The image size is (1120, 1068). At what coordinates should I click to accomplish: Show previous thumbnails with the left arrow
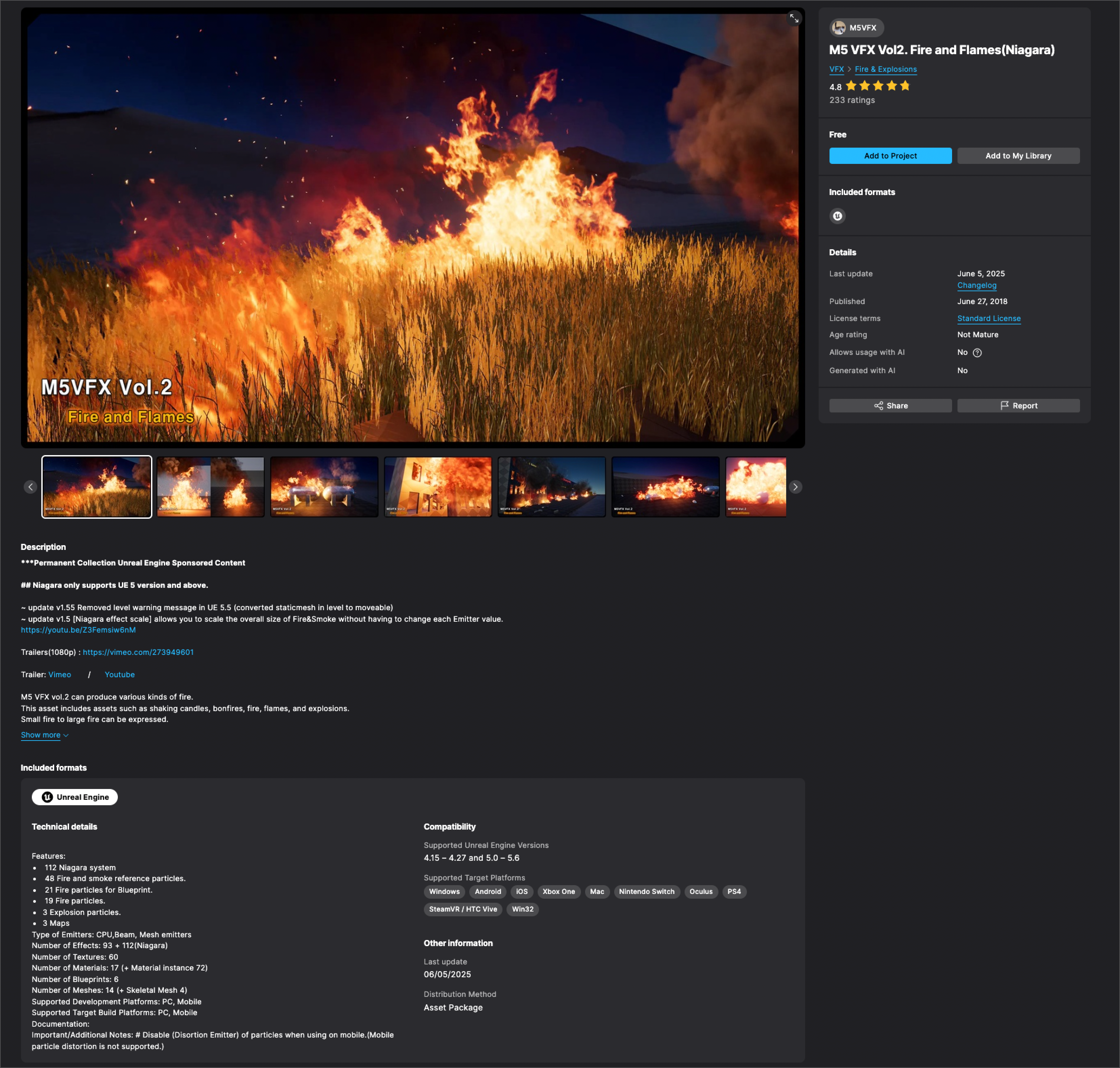(31, 487)
